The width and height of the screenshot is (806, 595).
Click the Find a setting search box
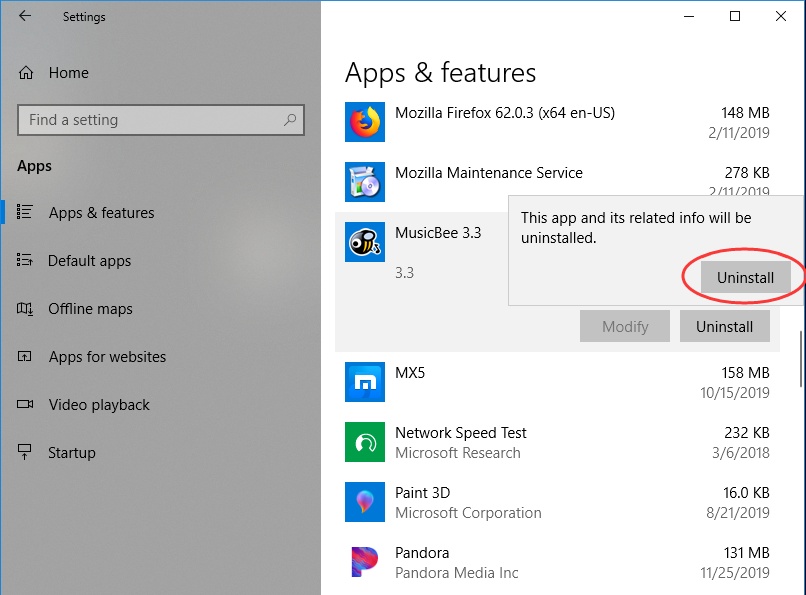click(x=161, y=120)
